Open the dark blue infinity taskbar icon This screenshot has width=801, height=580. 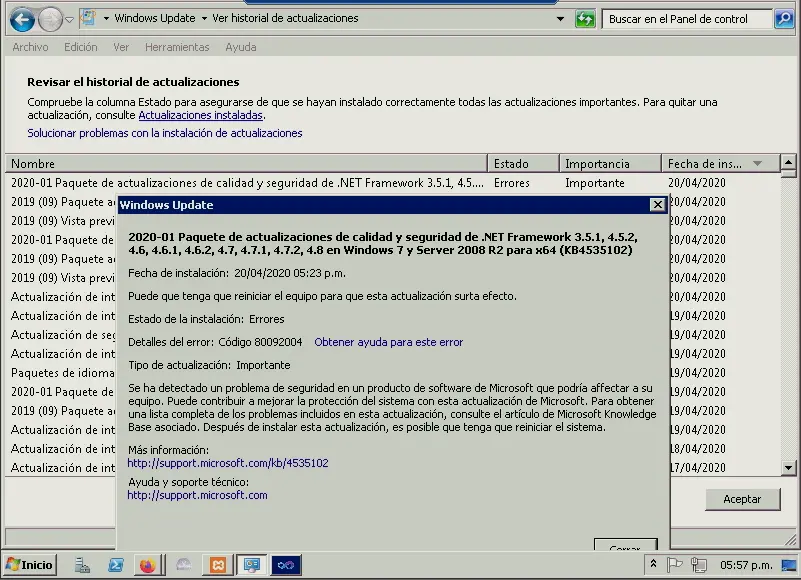(x=286, y=565)
